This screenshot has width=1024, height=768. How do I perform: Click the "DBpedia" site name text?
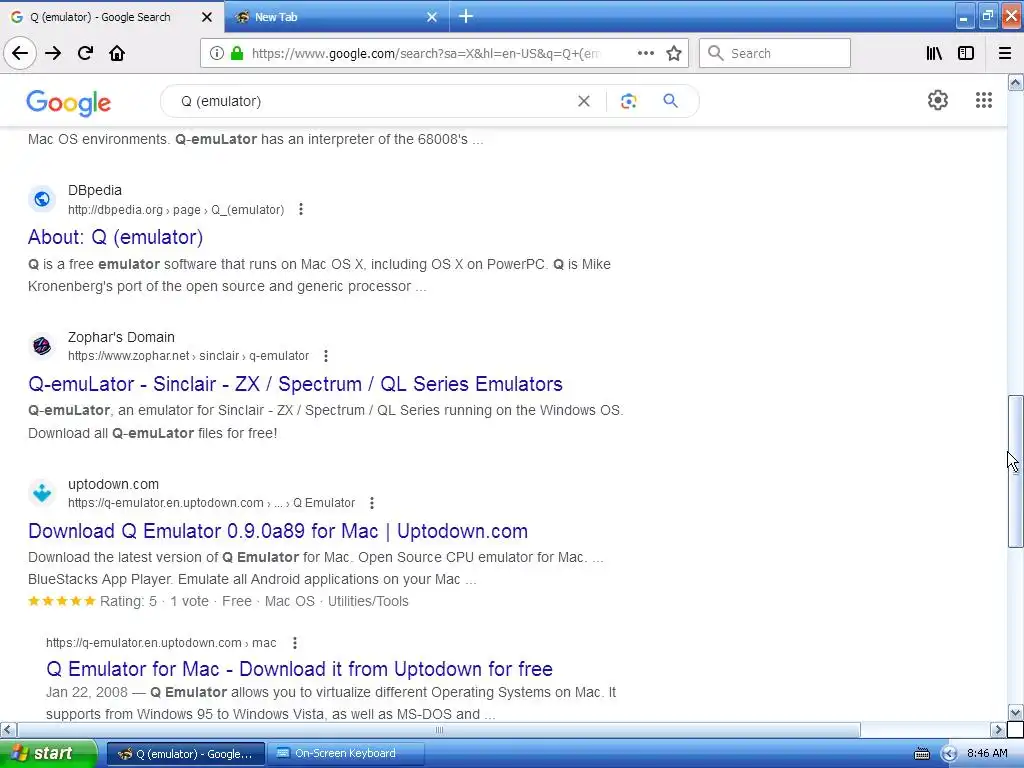point(95,190)
